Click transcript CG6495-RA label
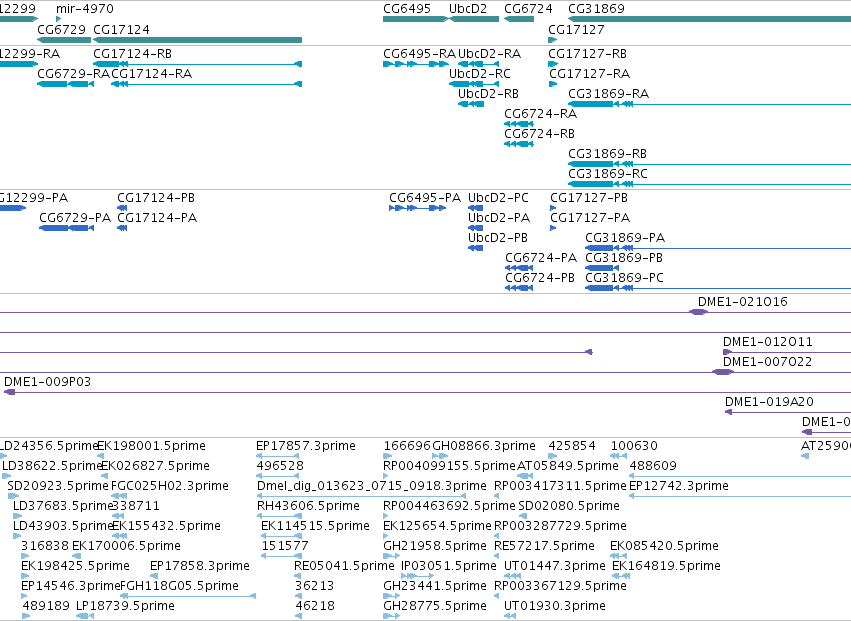851x621 pixels. click(x=420, y=54)
